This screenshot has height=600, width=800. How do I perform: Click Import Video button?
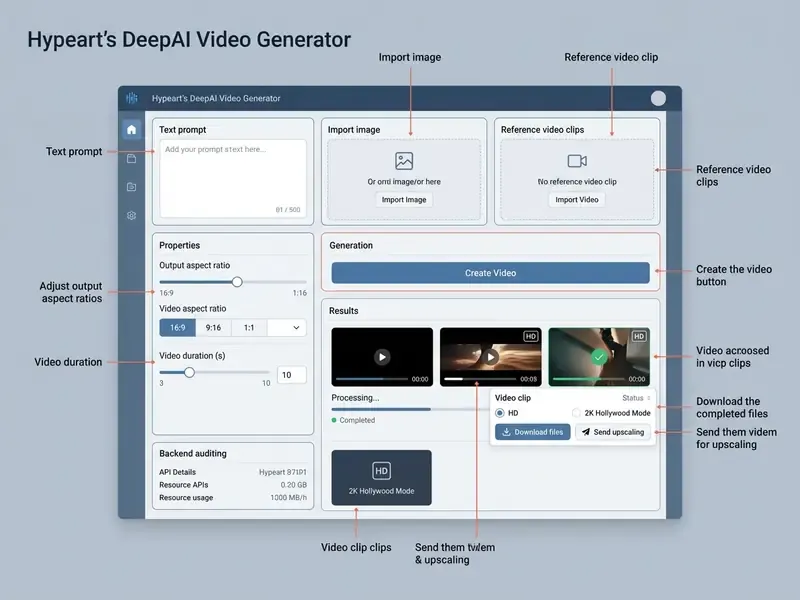pos(577,199)
